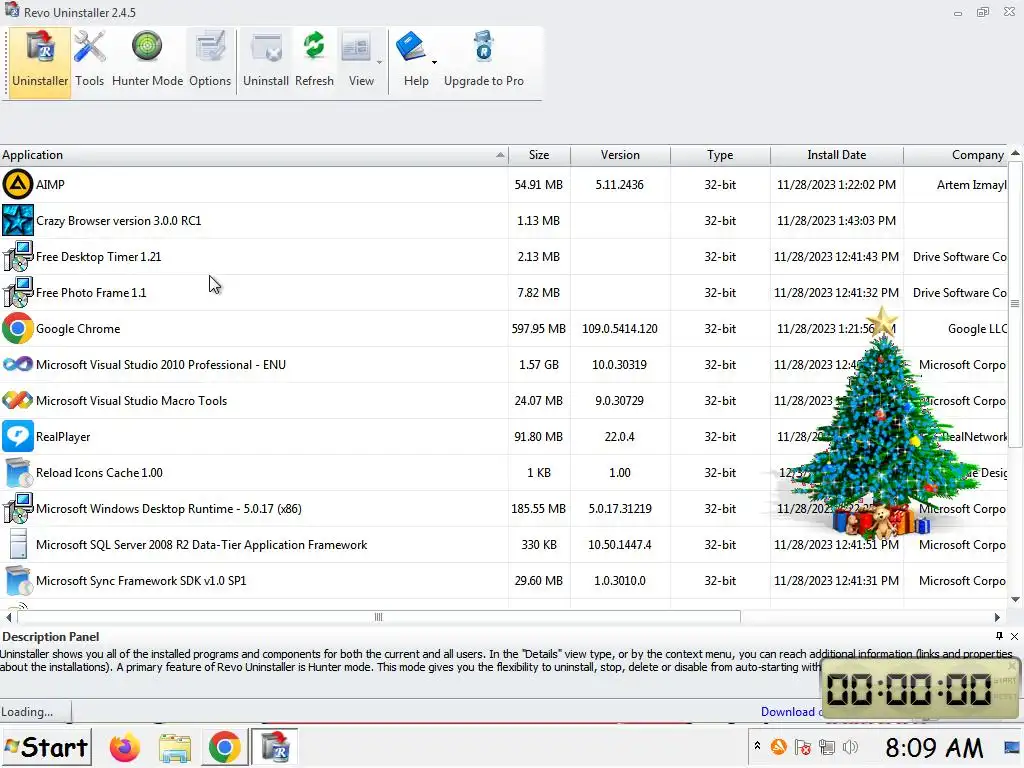Click the 00:00:00 desktop timer display
Viewport: 1024px width, 768px height.
click(x=908, y=689)
